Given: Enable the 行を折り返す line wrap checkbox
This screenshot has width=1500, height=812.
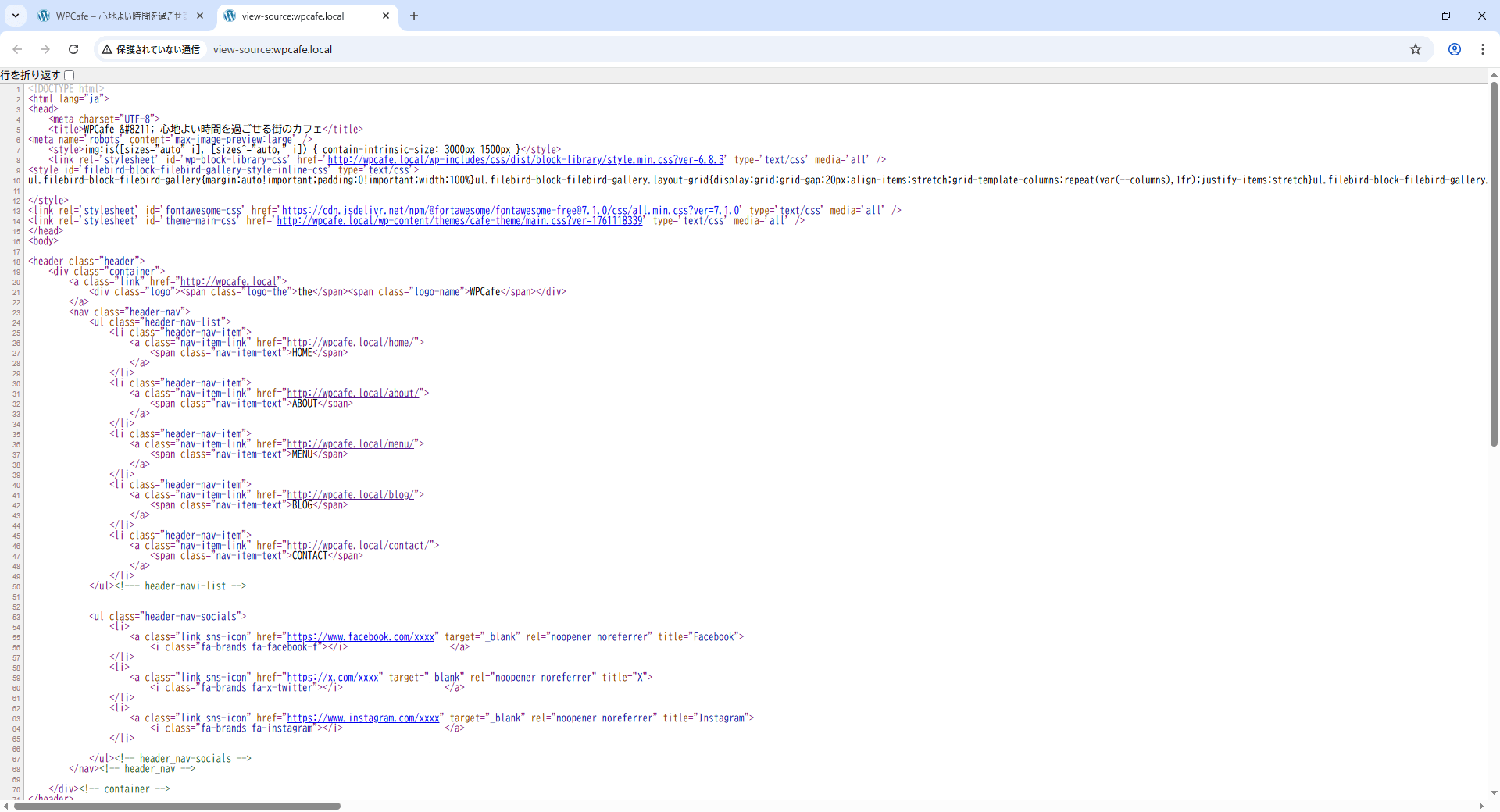Looking at the screenshot, I should point(70,75).
